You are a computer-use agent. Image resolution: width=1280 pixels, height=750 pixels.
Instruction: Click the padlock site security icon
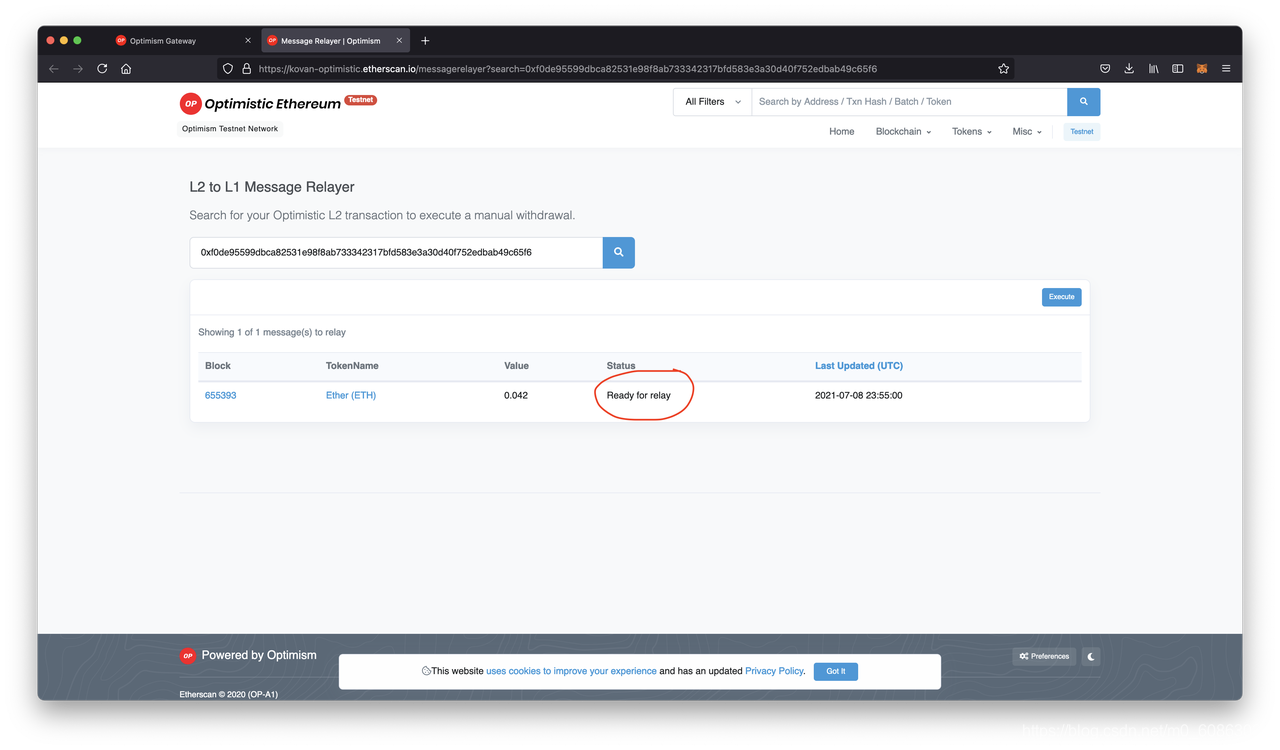[x=246, y=69]
